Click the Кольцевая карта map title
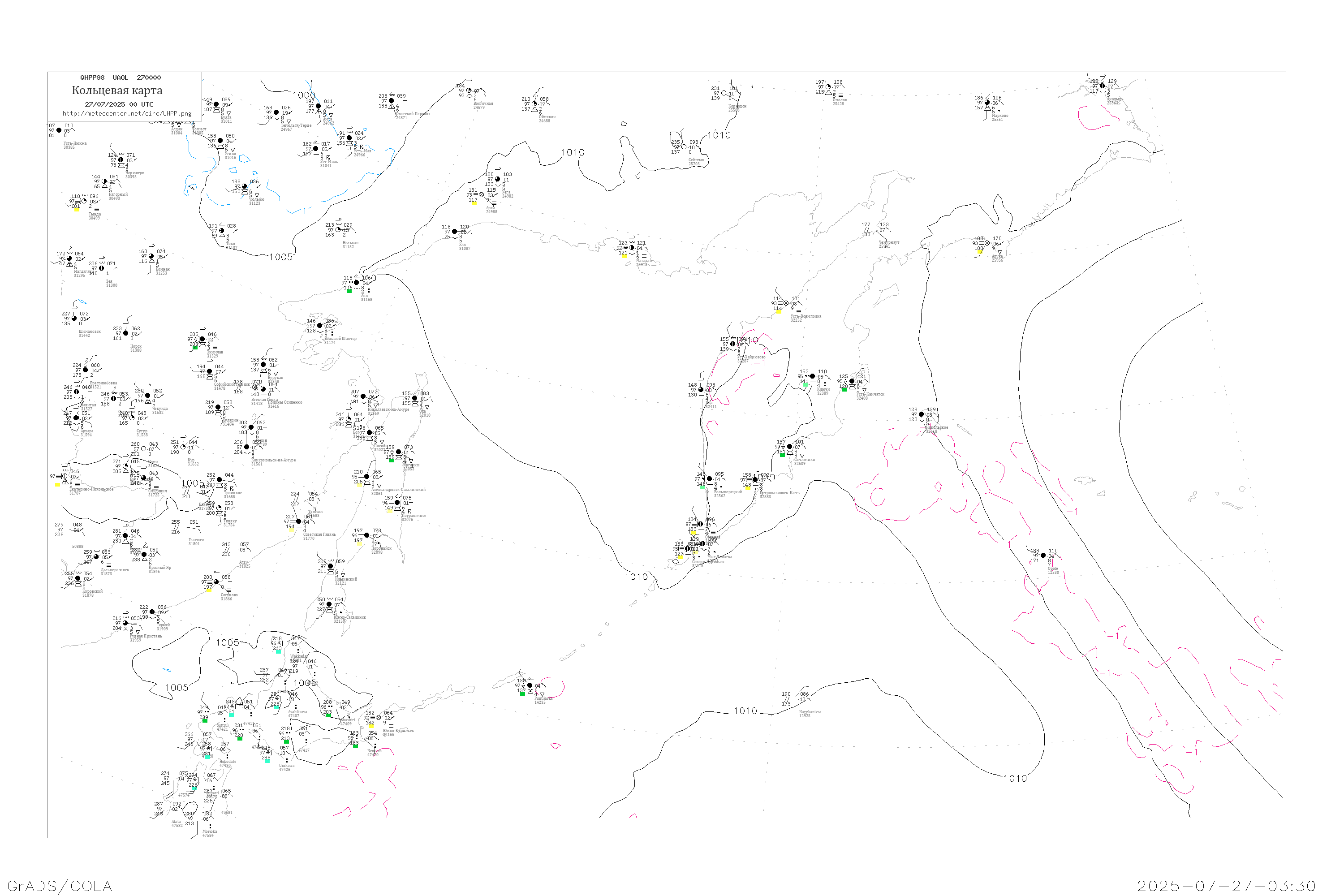 [117, 90]
